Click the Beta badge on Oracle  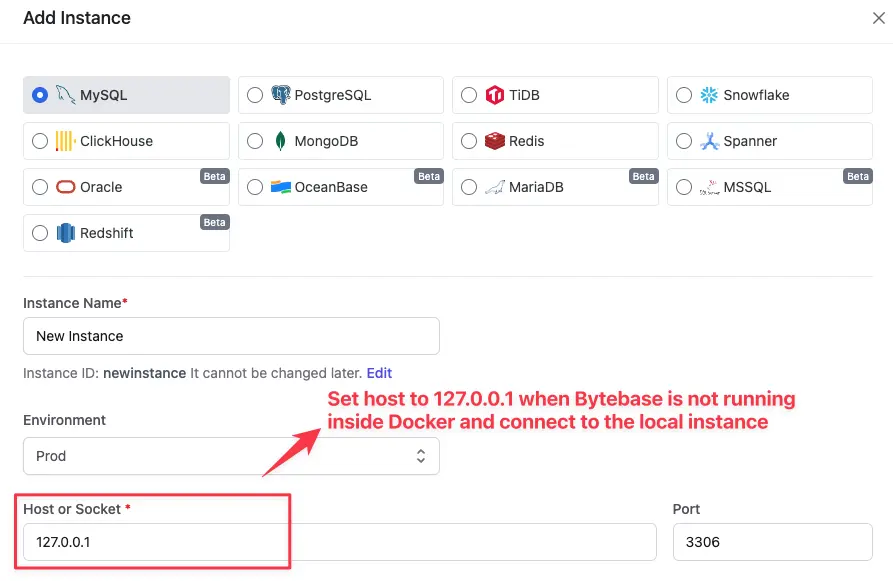tap(215, 176)
